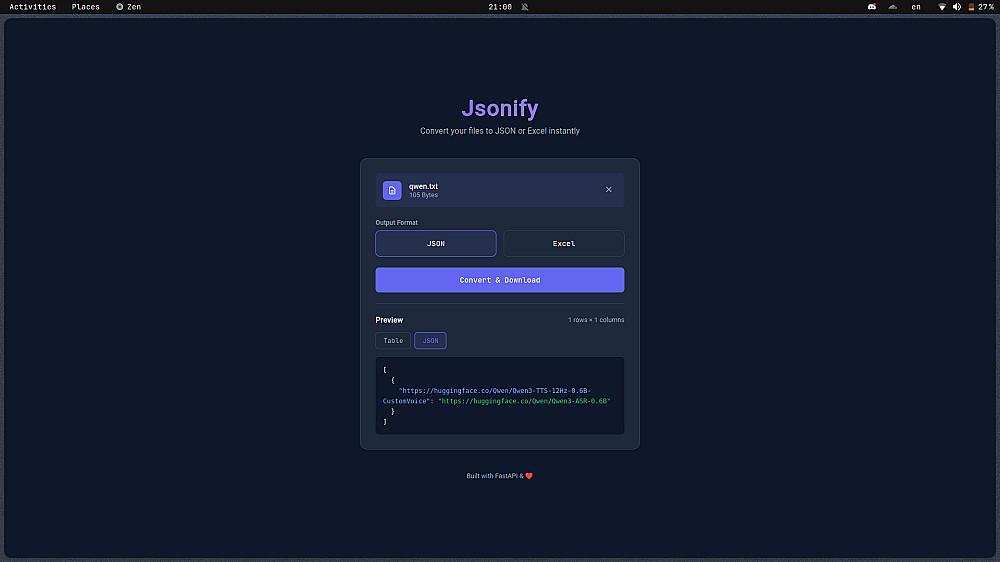1000x562 pixels.
Task: Click the Discord tray icon
Action: click(872, 7)
